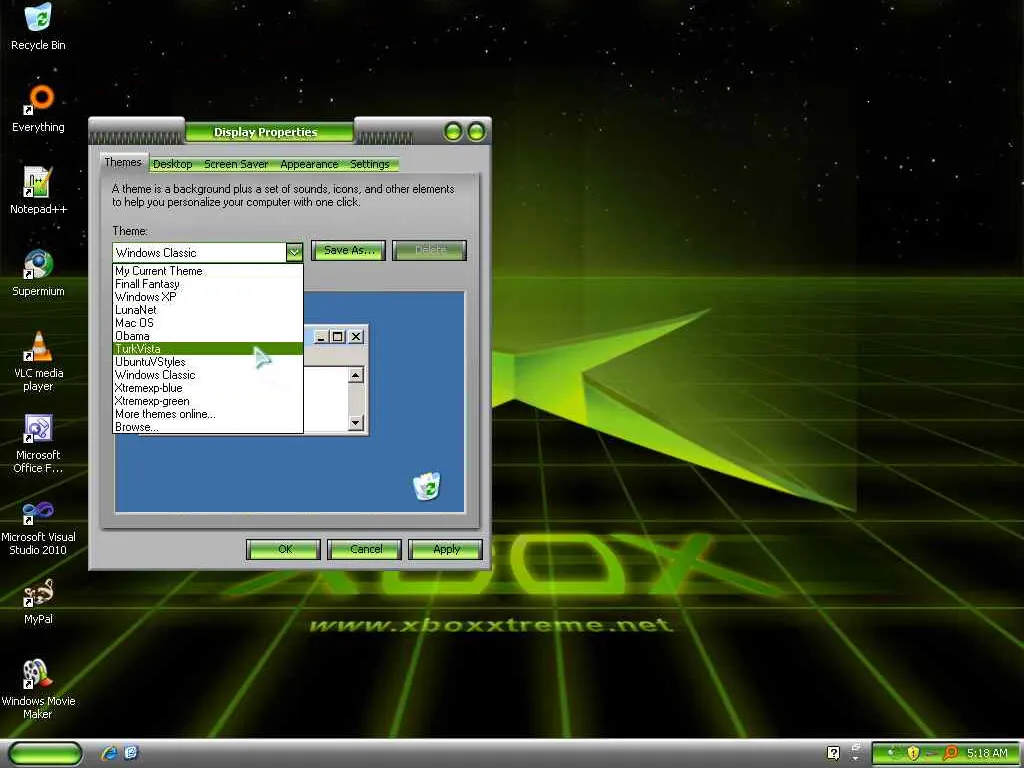Open the Appearance tab
Image resolution: width=1024 pixels, height=768 pixels.
(309, 164)
